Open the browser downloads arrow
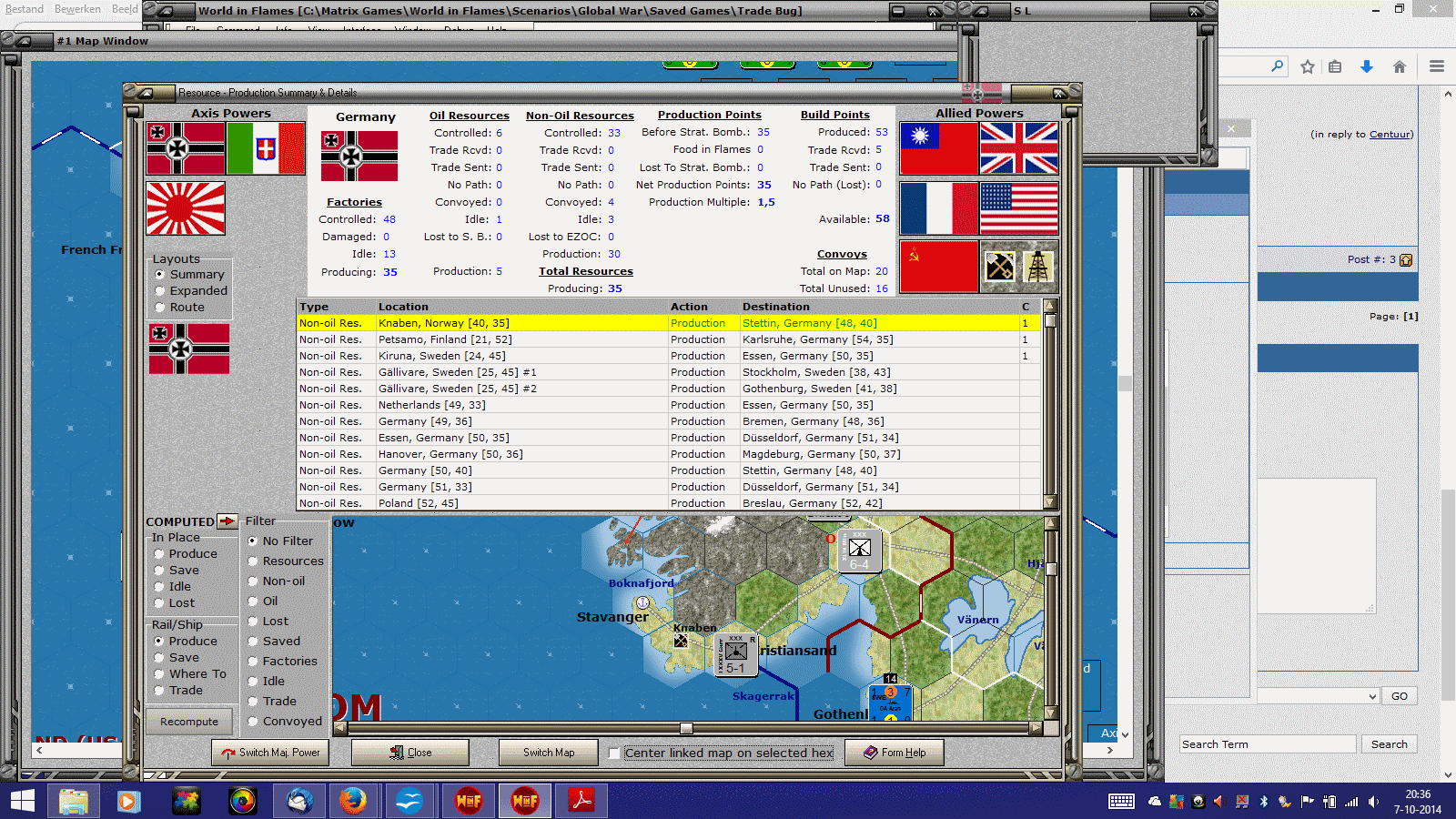The width and height of the screenshot is (1456, 819). click(1367, 66)
